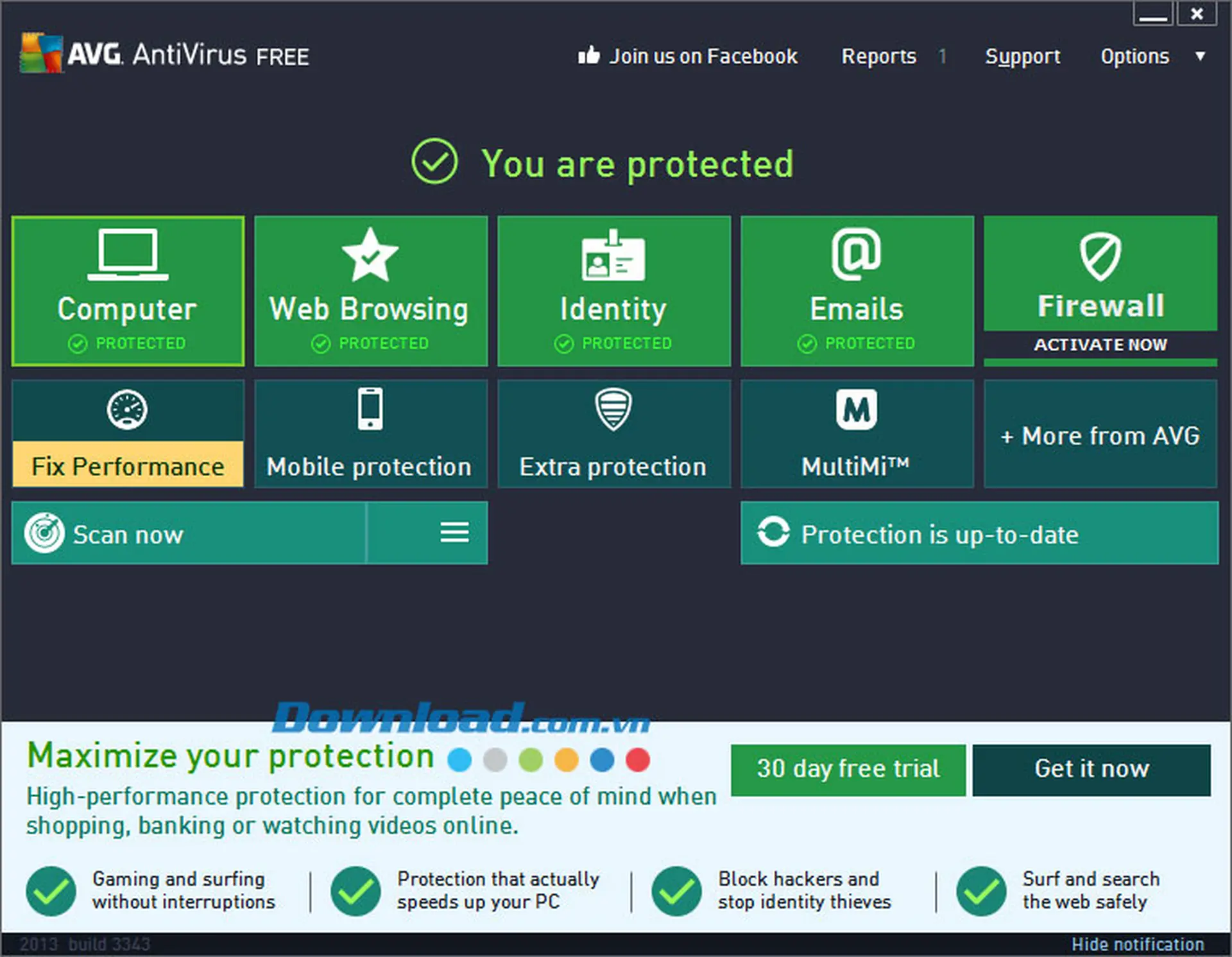Start the 30 day free trial

[848, 769]
